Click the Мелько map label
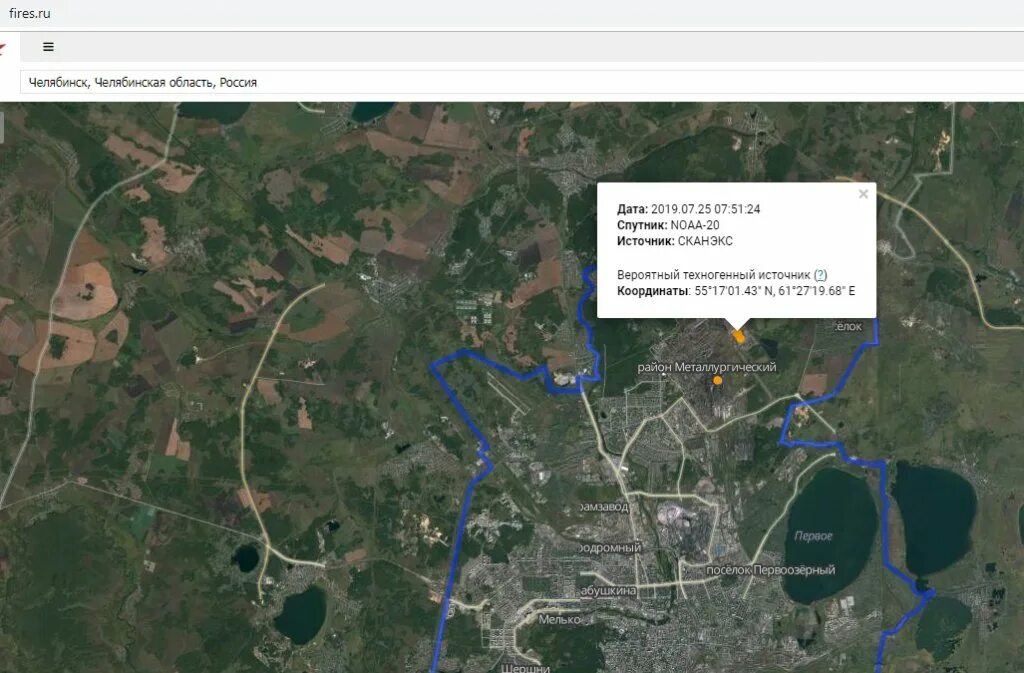This screenshot has width=1024, height=673. [x=559, y=619]
